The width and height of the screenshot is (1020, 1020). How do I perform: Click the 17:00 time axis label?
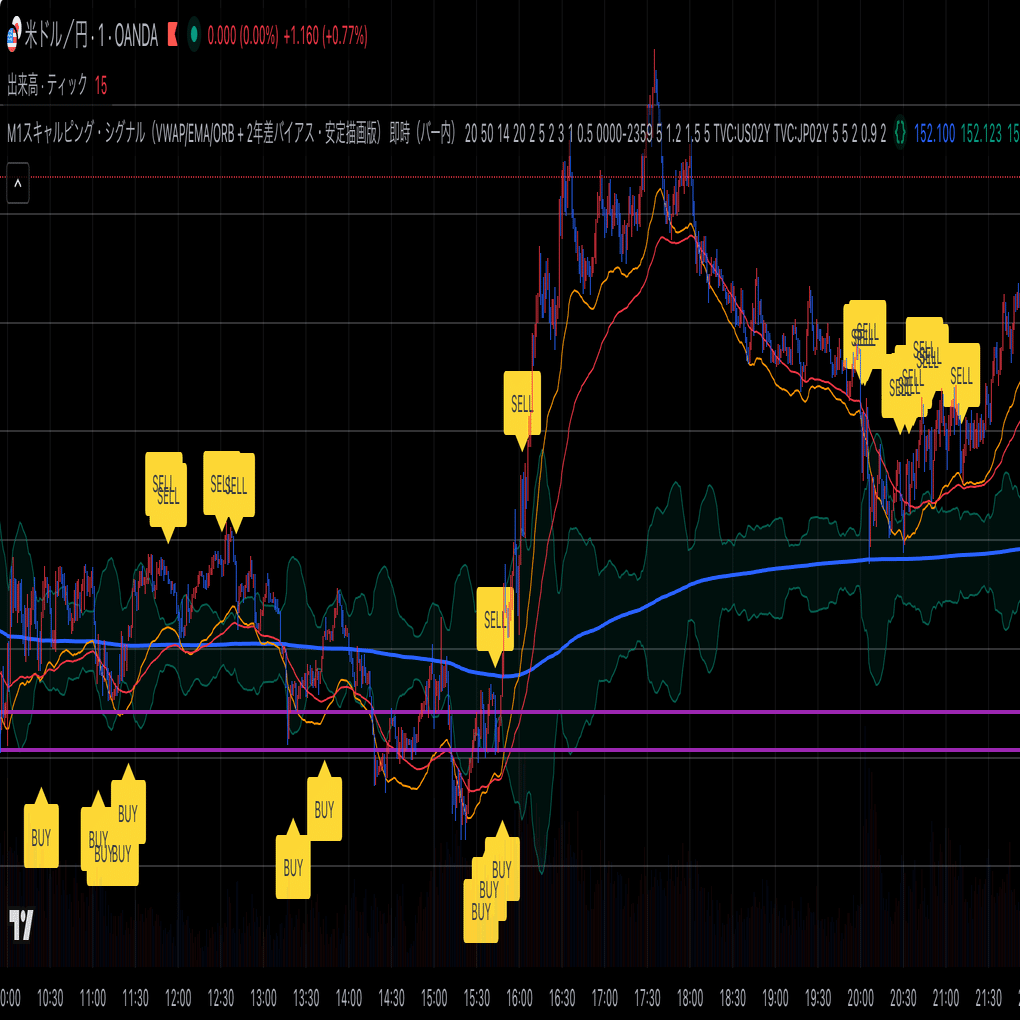pos(604,997)
